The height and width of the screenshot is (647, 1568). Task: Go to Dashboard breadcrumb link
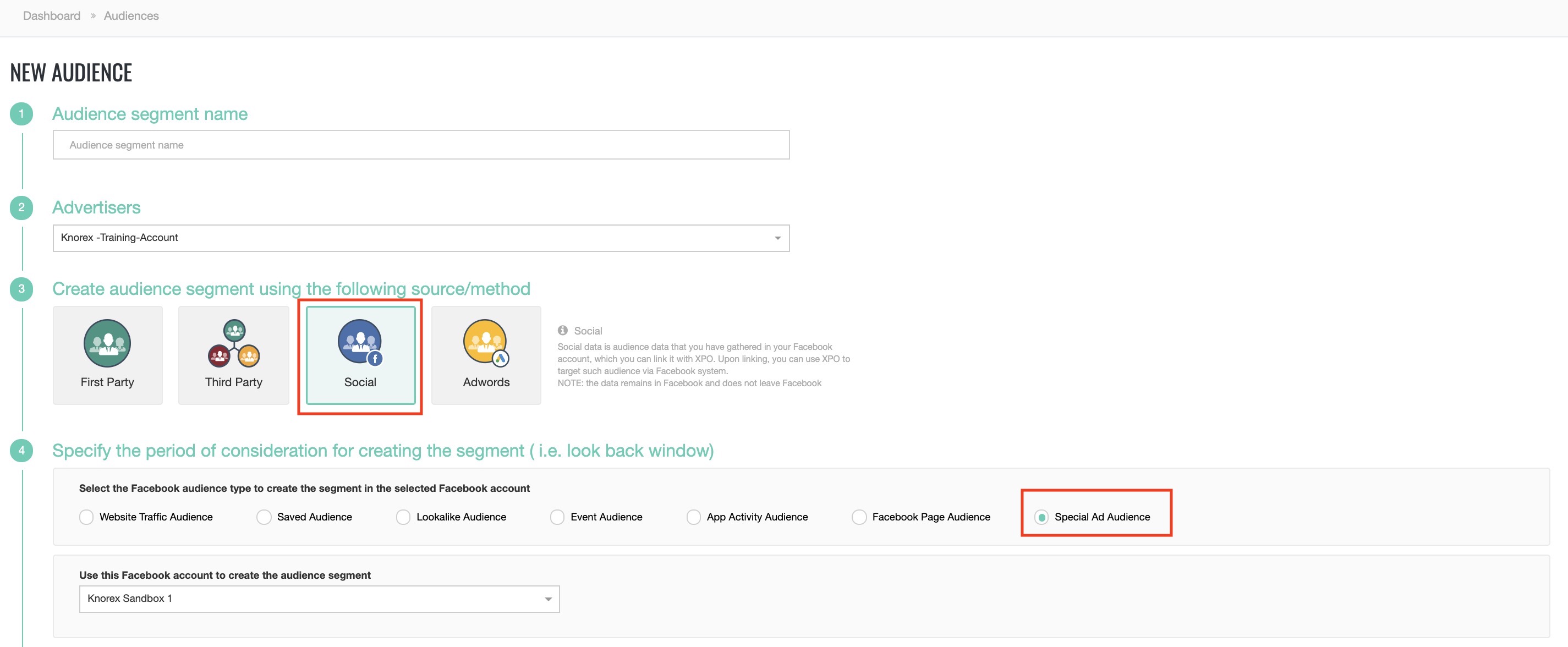52,16
